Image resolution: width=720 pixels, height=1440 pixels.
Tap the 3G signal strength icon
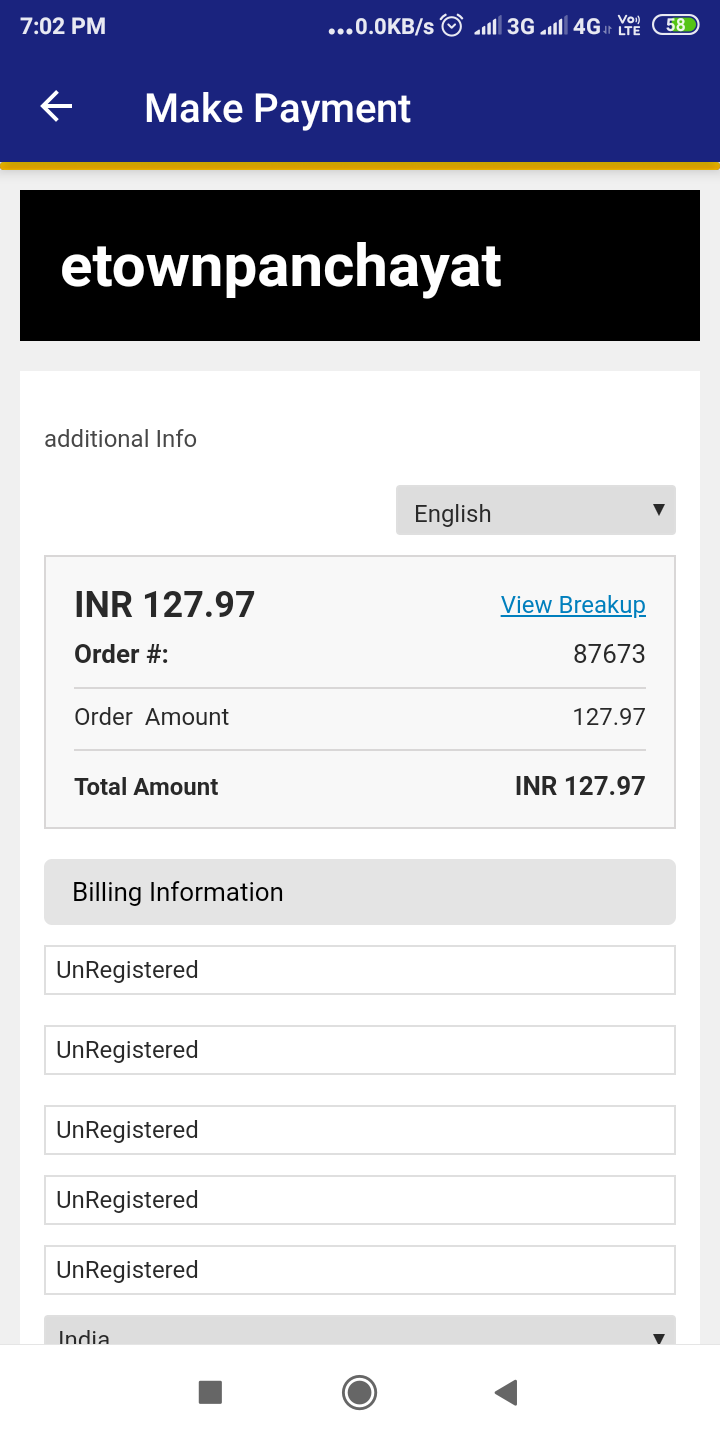pyautogui.click(x=505, y=25)
